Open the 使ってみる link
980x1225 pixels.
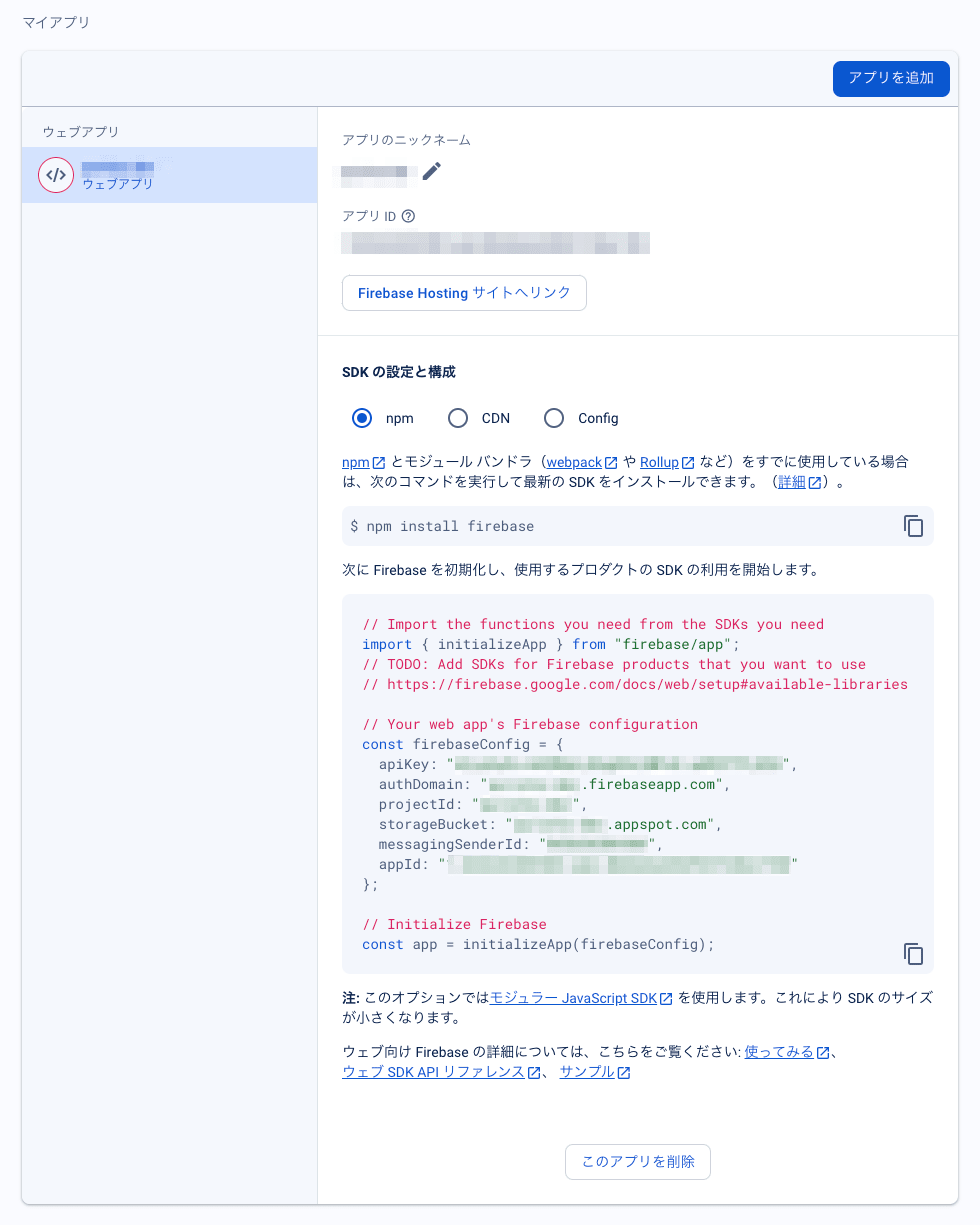coord(787,1052)
